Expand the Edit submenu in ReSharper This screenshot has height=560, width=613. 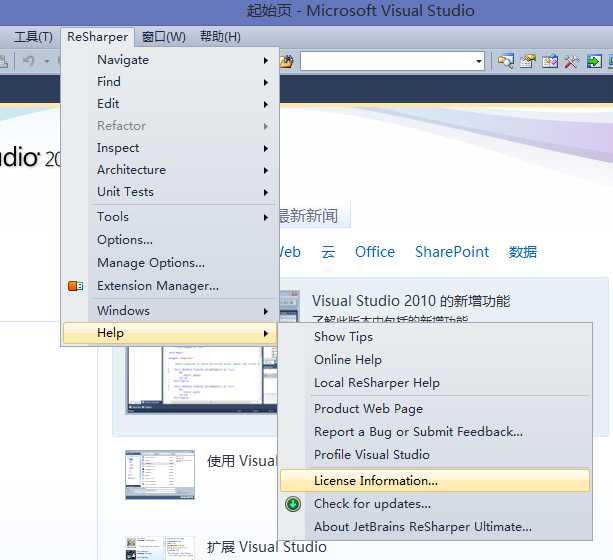(x=170, y=104)
